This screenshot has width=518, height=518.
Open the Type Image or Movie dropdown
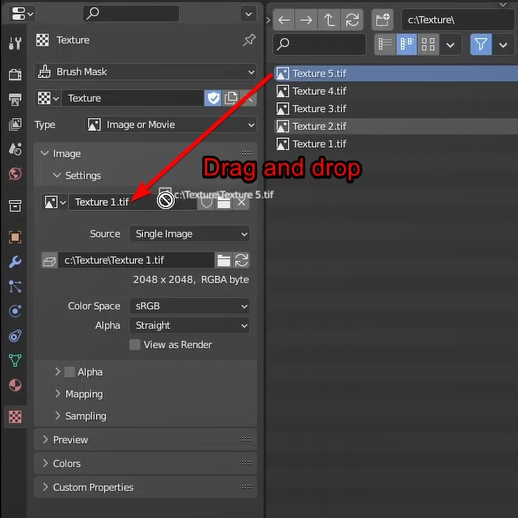coord(170,125)
